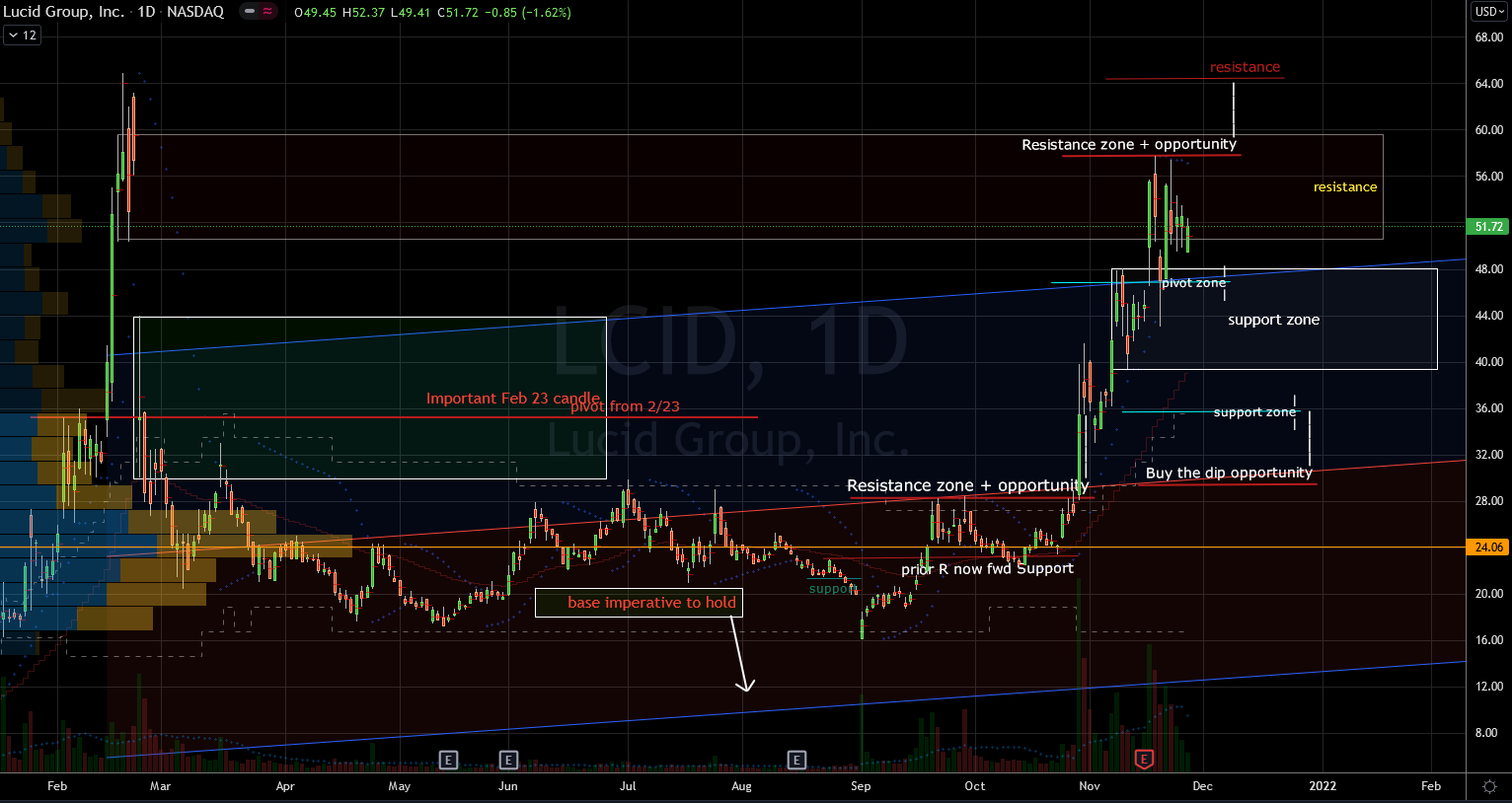Click the 1D interval label
Screen dimensions: 1512x803
(x=146, y=12)
